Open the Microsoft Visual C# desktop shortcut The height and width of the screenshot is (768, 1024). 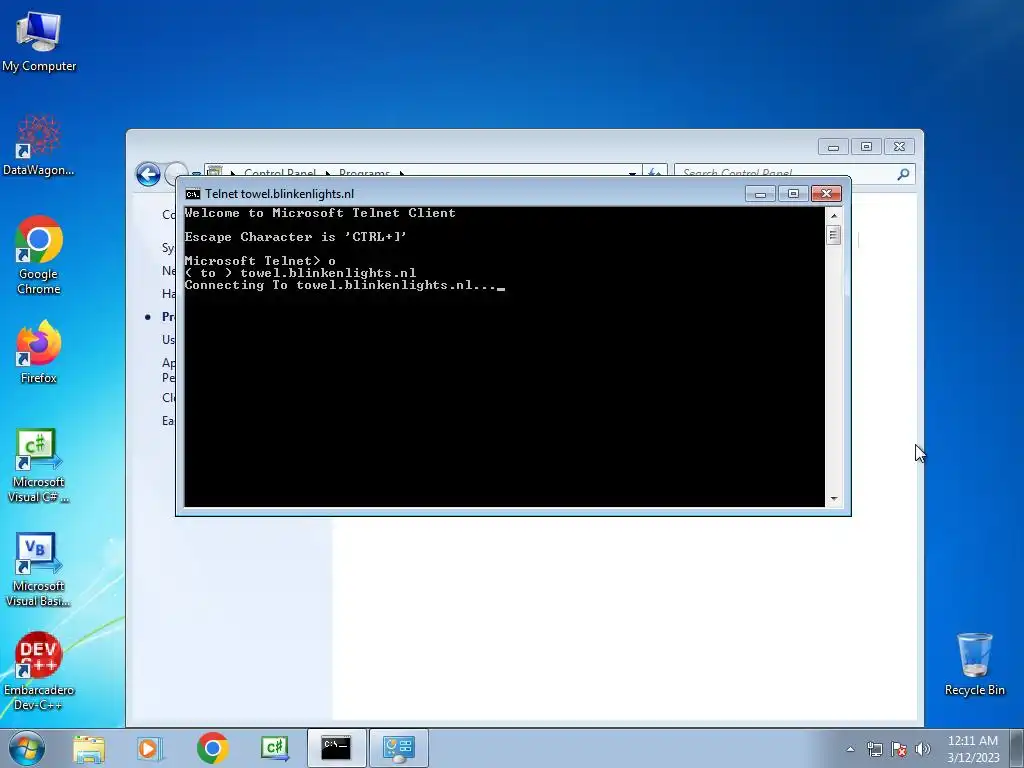pyautogui.click(x=39, y=465)
